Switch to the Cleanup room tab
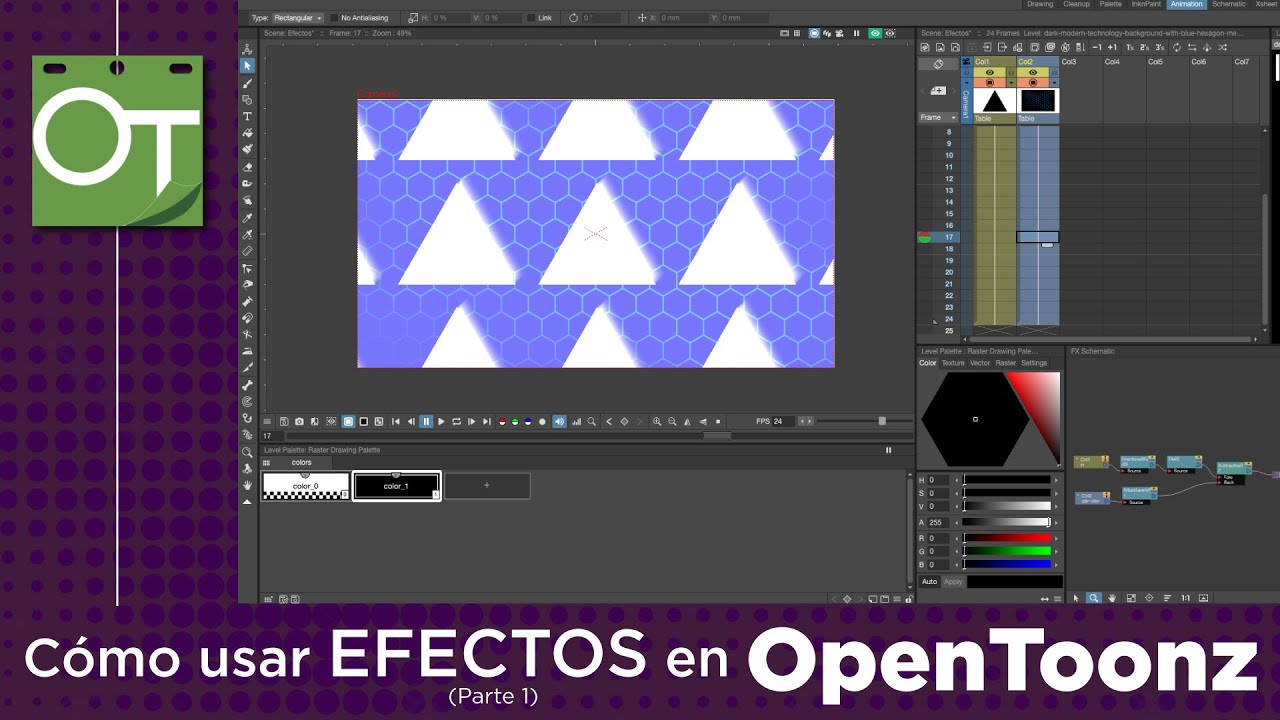The height and width of the screenshot is (720, 1280). (x=1076, y=4)
